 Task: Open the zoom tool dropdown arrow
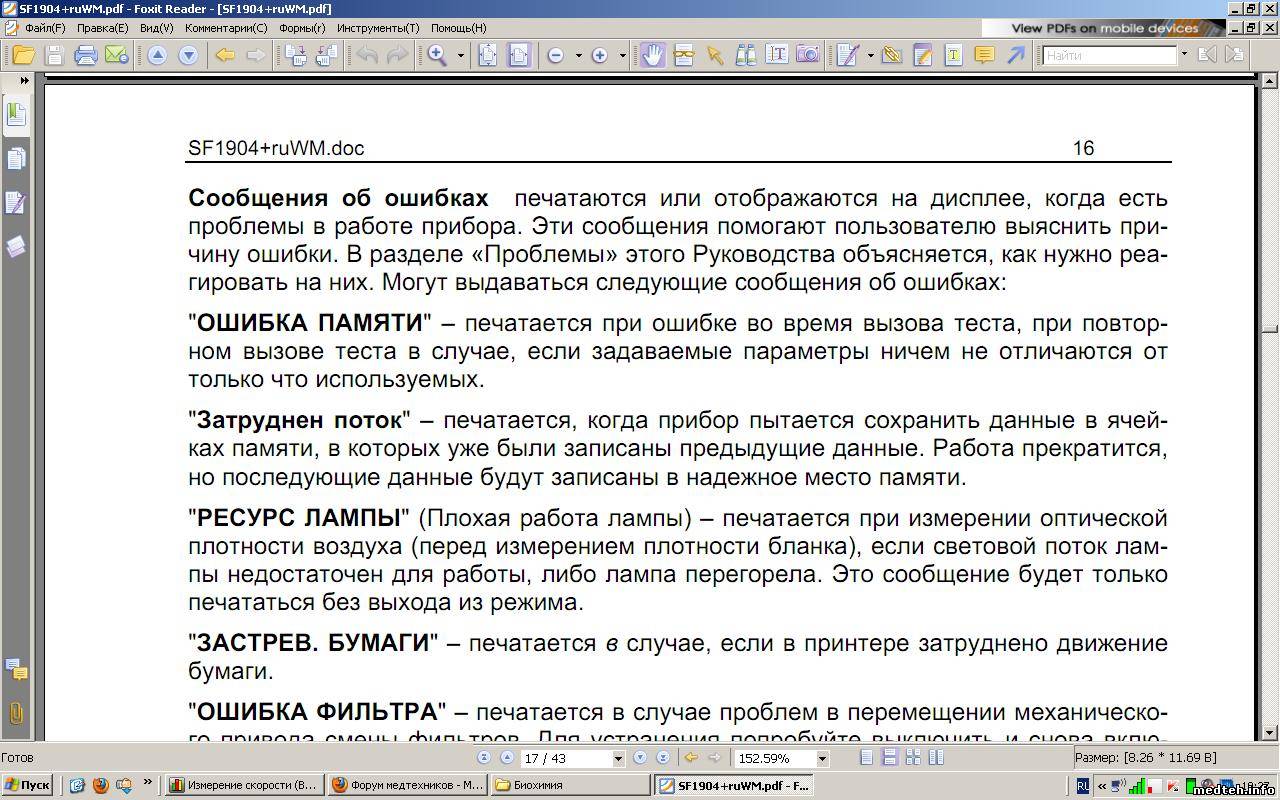click(460, 56)
